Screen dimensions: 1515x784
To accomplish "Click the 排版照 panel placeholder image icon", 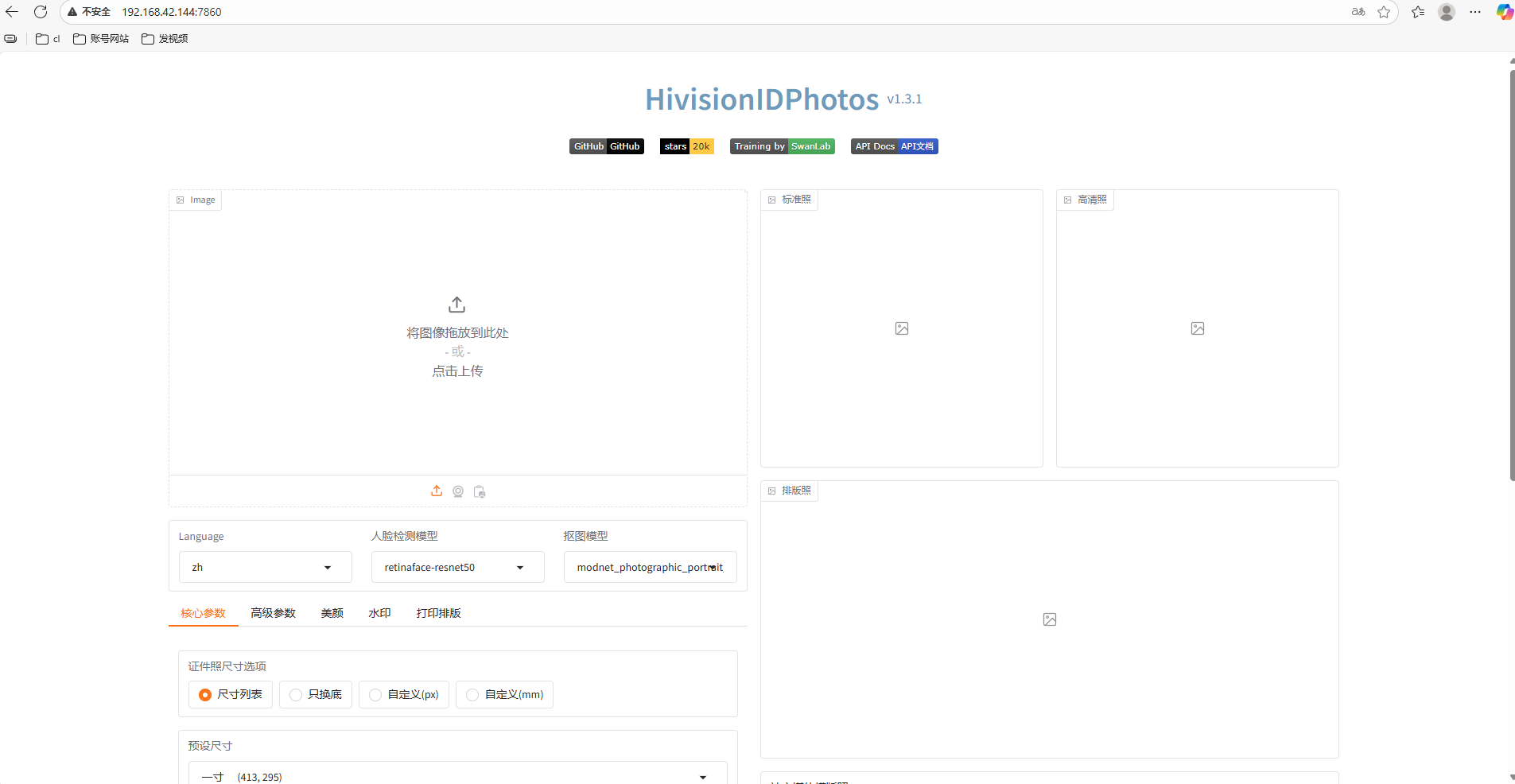I will coord(1049,619).
